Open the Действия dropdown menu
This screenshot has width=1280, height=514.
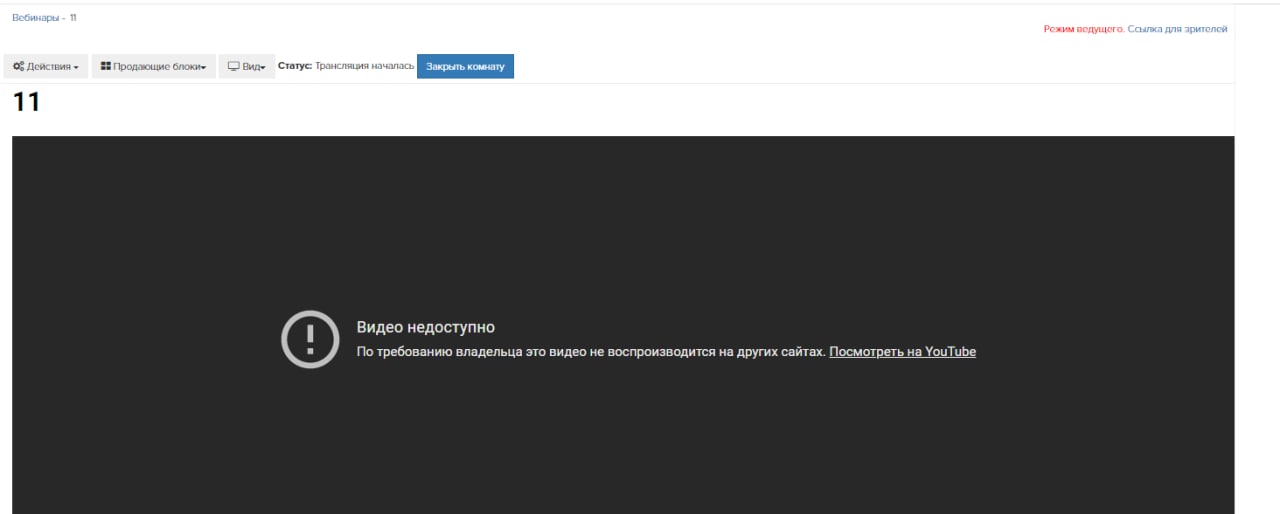(x=46, y=67)
